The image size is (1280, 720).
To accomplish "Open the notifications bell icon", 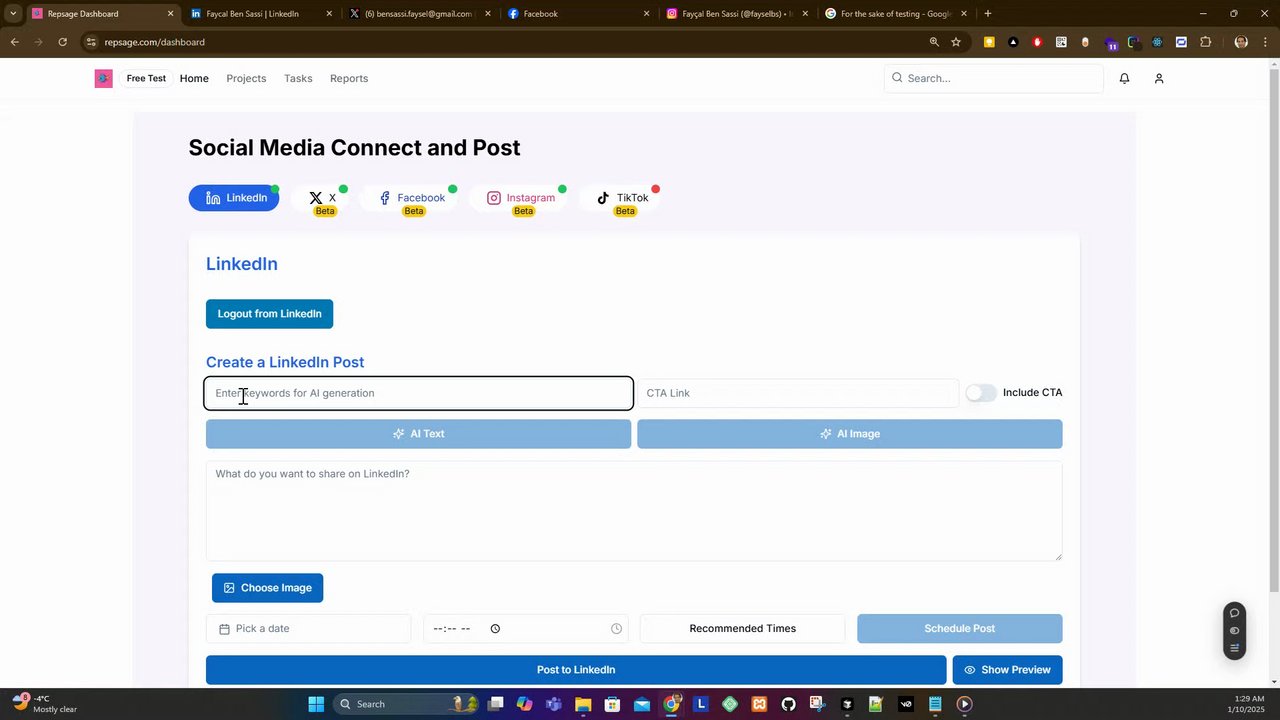I will 1124,78.
